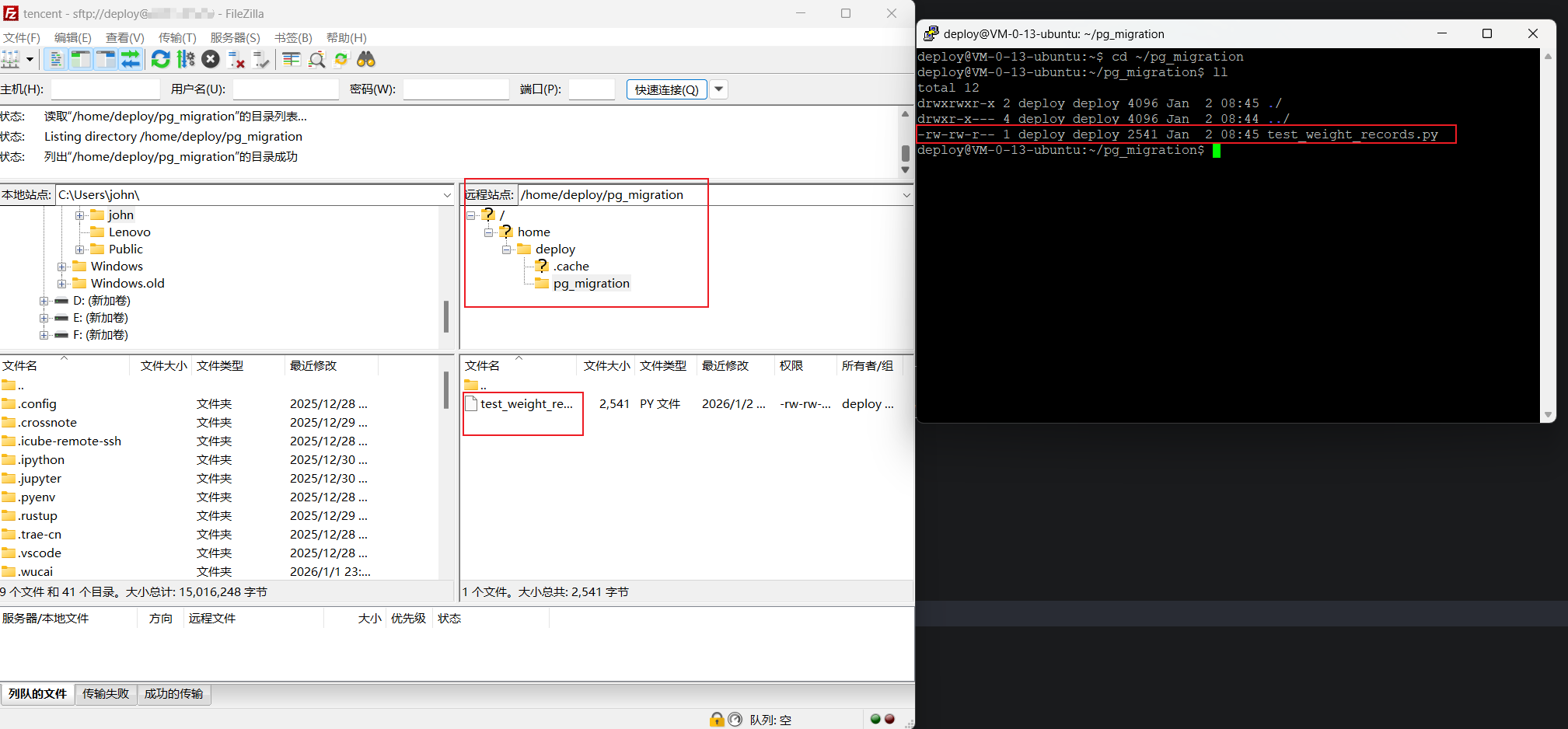Image resolution: width=1568 pixels, height=729 pixels.
Task: Select the .vscode local folder
Action: click(x=40, y=553)
